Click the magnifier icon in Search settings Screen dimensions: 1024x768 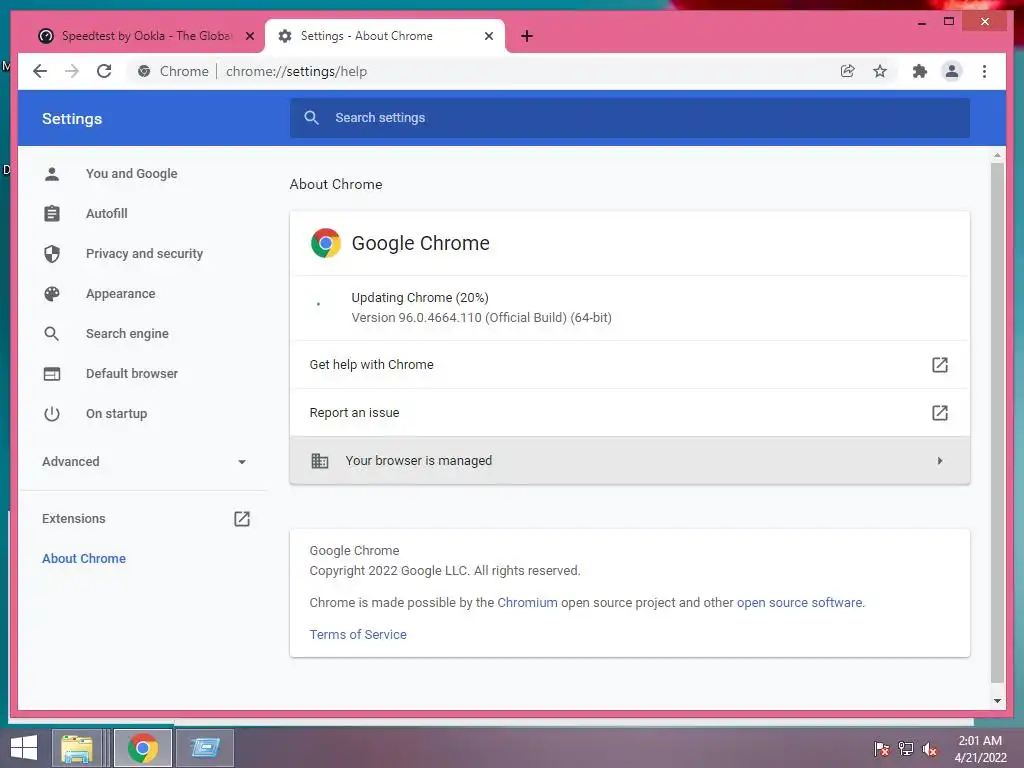click(x=312, y=118)
